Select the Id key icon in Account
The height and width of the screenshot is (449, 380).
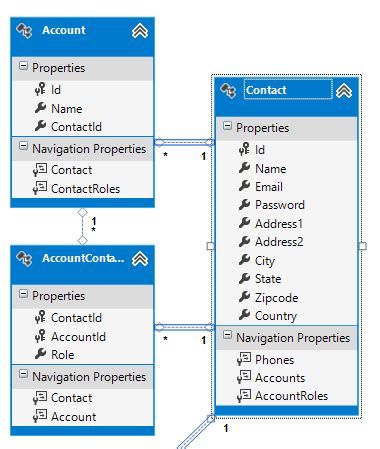(40, 89)
